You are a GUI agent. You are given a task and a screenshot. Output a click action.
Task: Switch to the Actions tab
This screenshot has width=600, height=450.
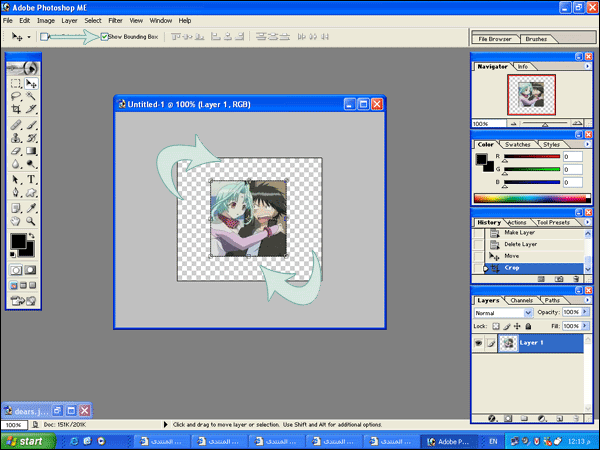[517, 222]
